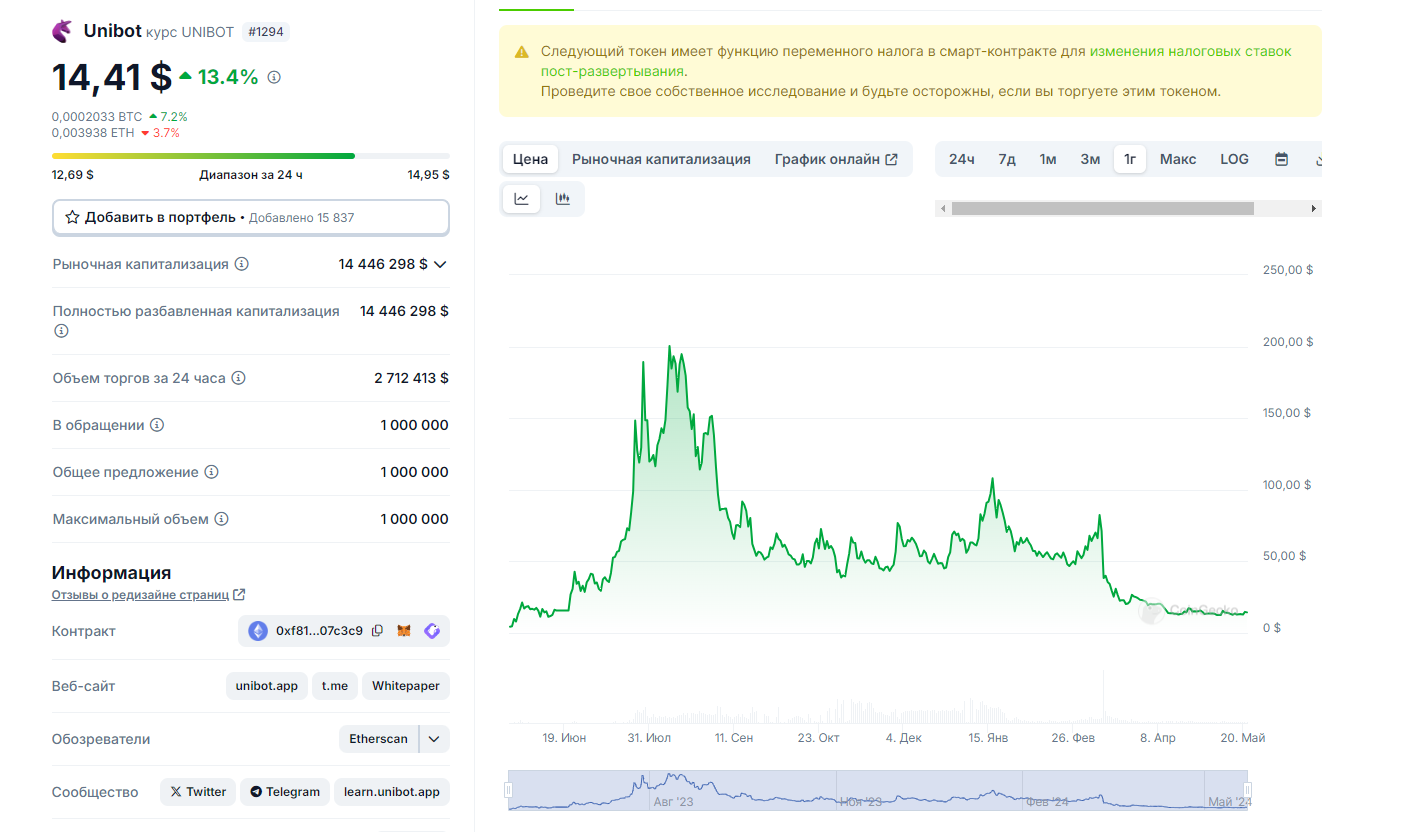This screenshot has width=1425, height=832.
Task: Open the Twitter community link
Action: (198, 792)
